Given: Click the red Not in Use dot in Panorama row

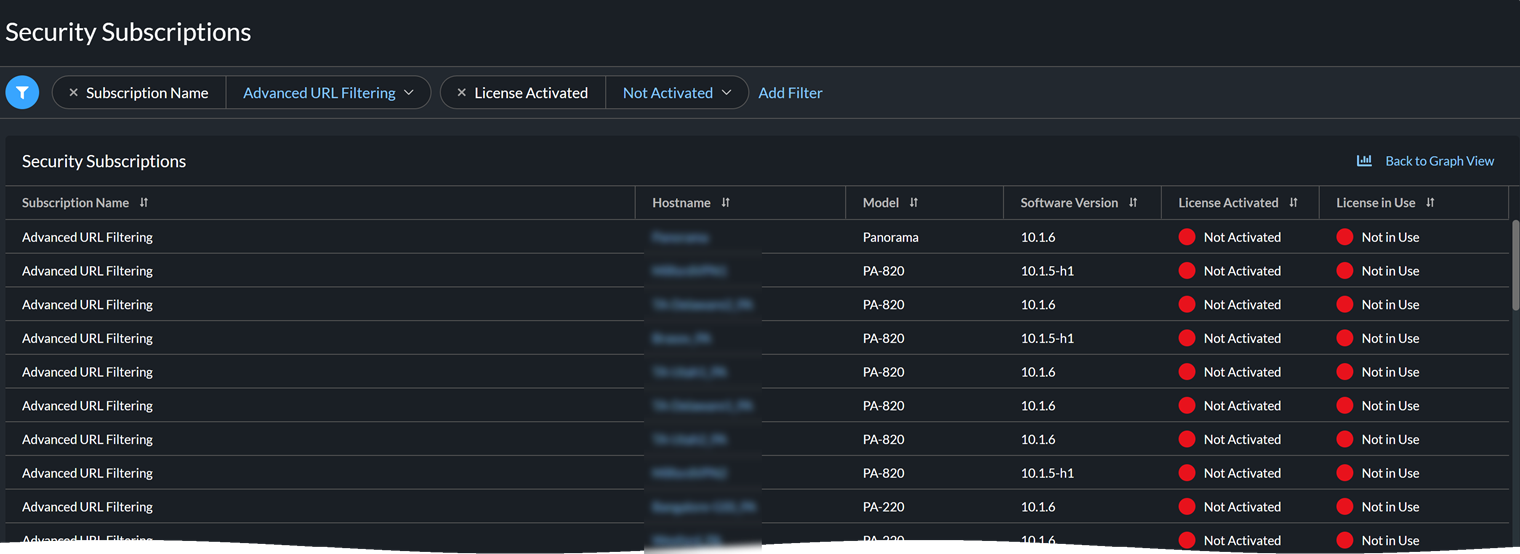Looking at the screenshot, I should 1345,237.
